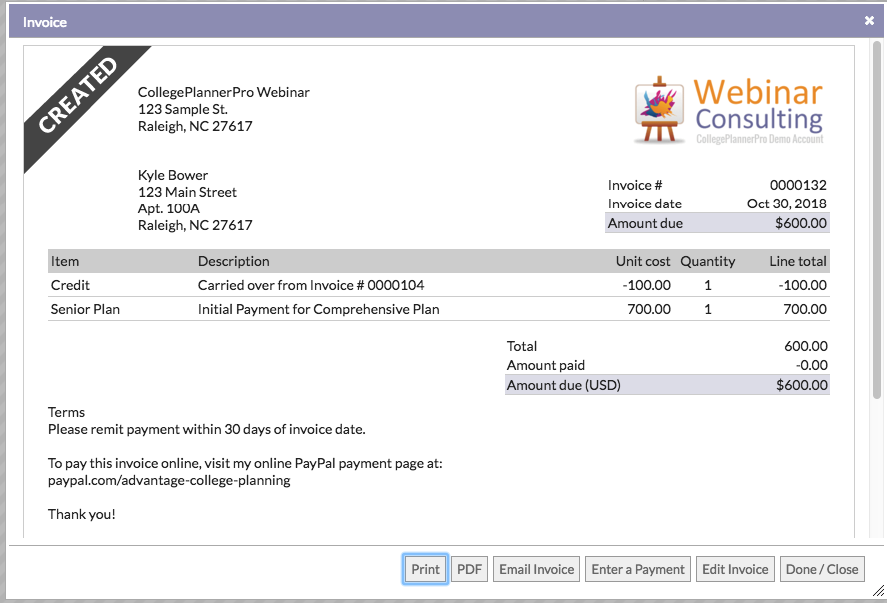887x603 pixels.
Task: Click the Unit cost column header
Action: pos(643,261)
